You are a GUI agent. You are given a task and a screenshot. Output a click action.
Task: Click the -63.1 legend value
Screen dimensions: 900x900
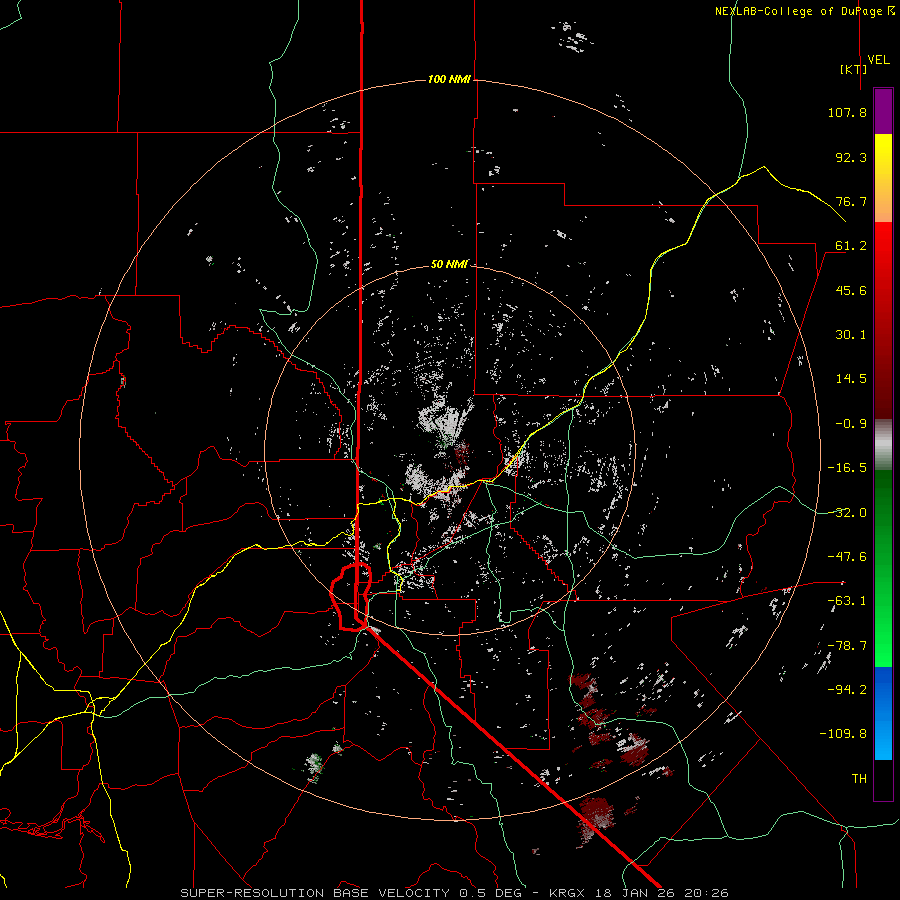[x=847, y=601]
